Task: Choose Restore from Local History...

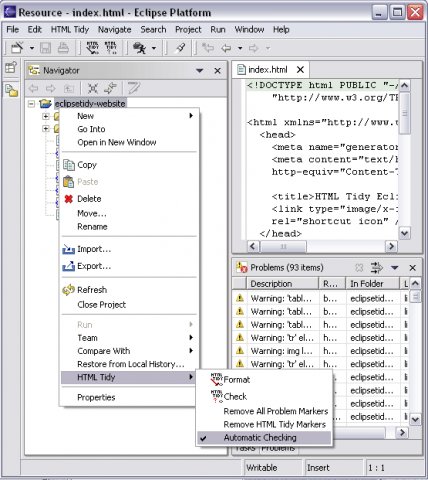Action: [130, 364]
